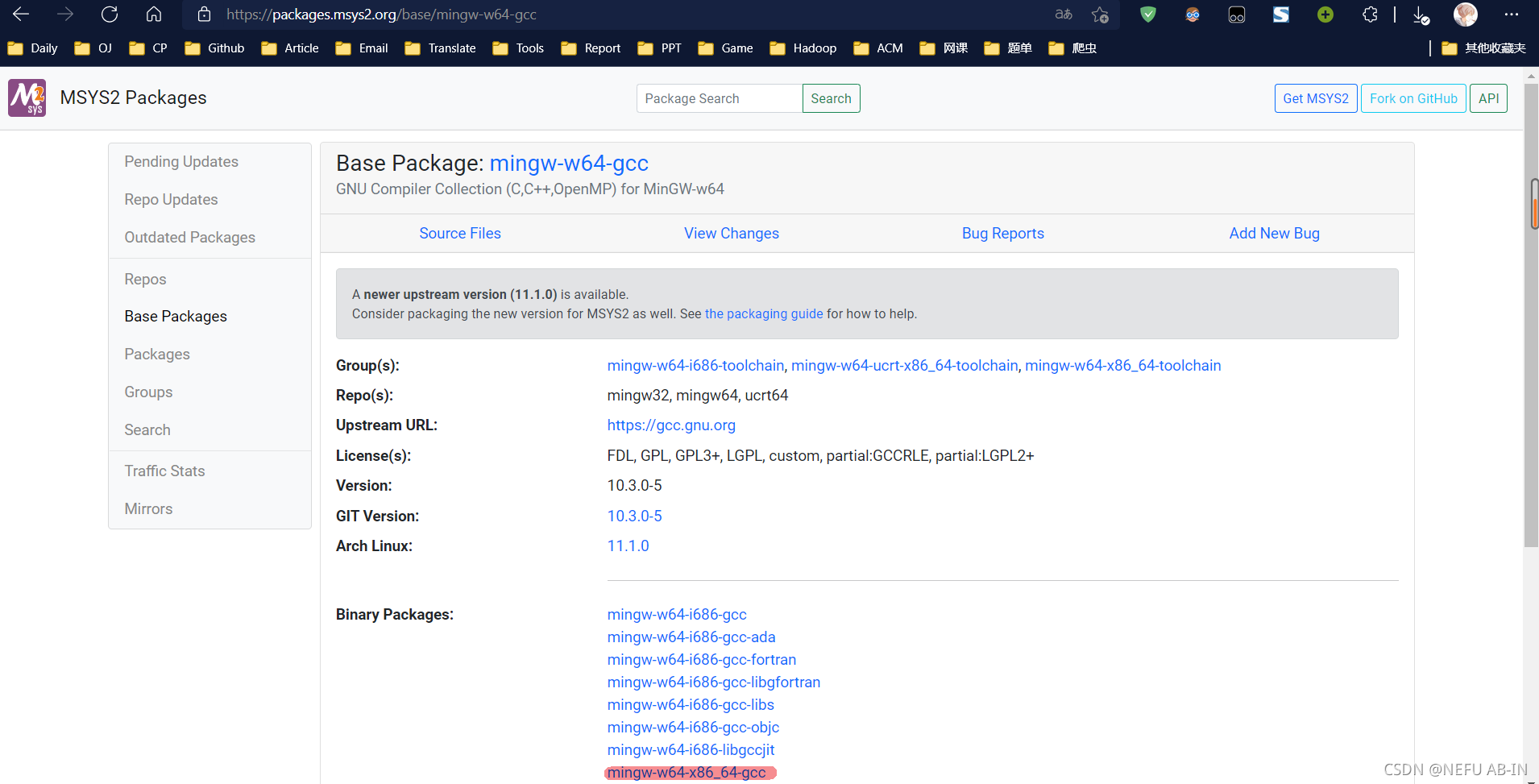The width and height of the screenshot is (1539, 784).
Task: Focus the Package Search field
Action: pyautogui.click(x=720, y=98)
